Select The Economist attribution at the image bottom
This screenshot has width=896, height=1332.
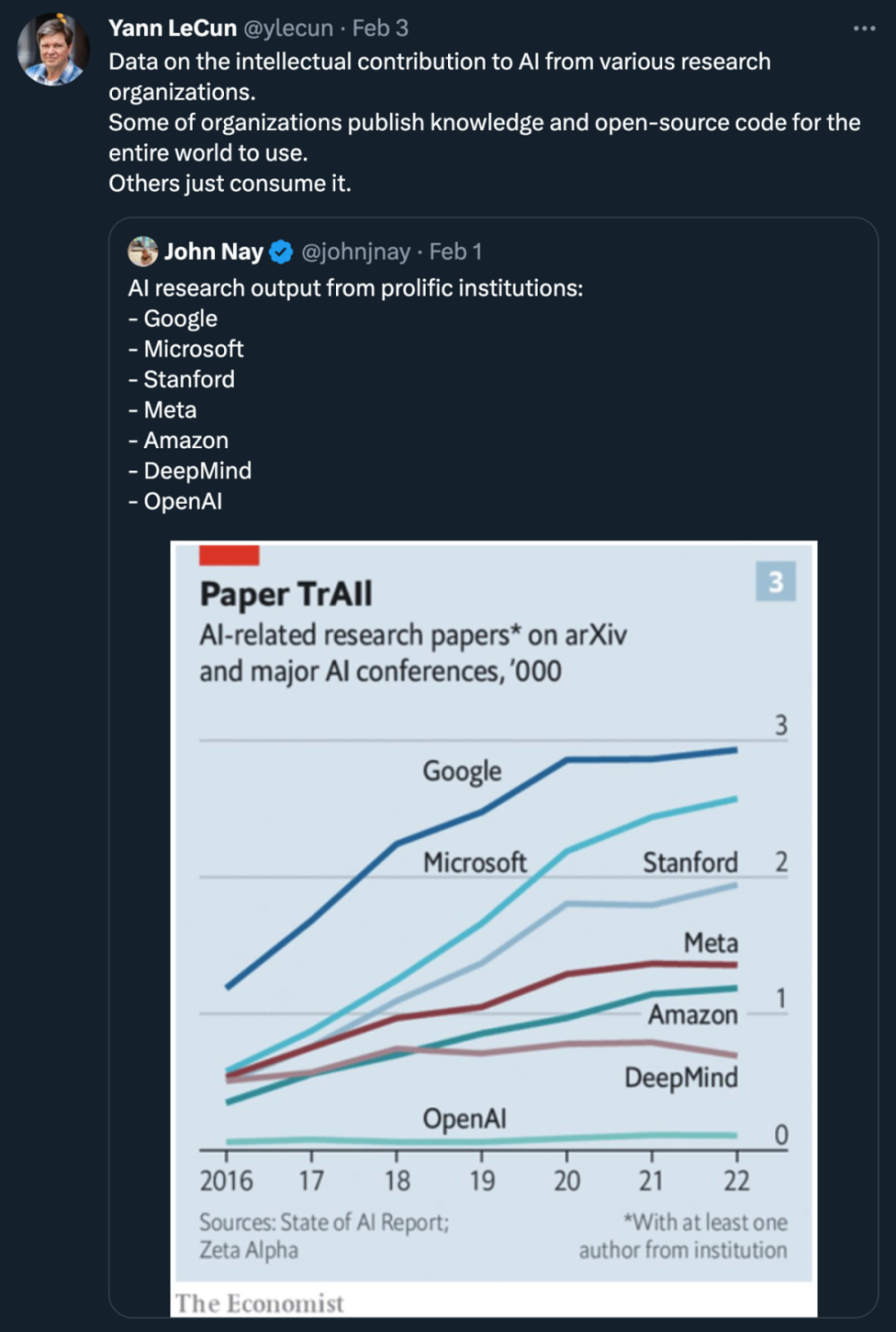261,1302
